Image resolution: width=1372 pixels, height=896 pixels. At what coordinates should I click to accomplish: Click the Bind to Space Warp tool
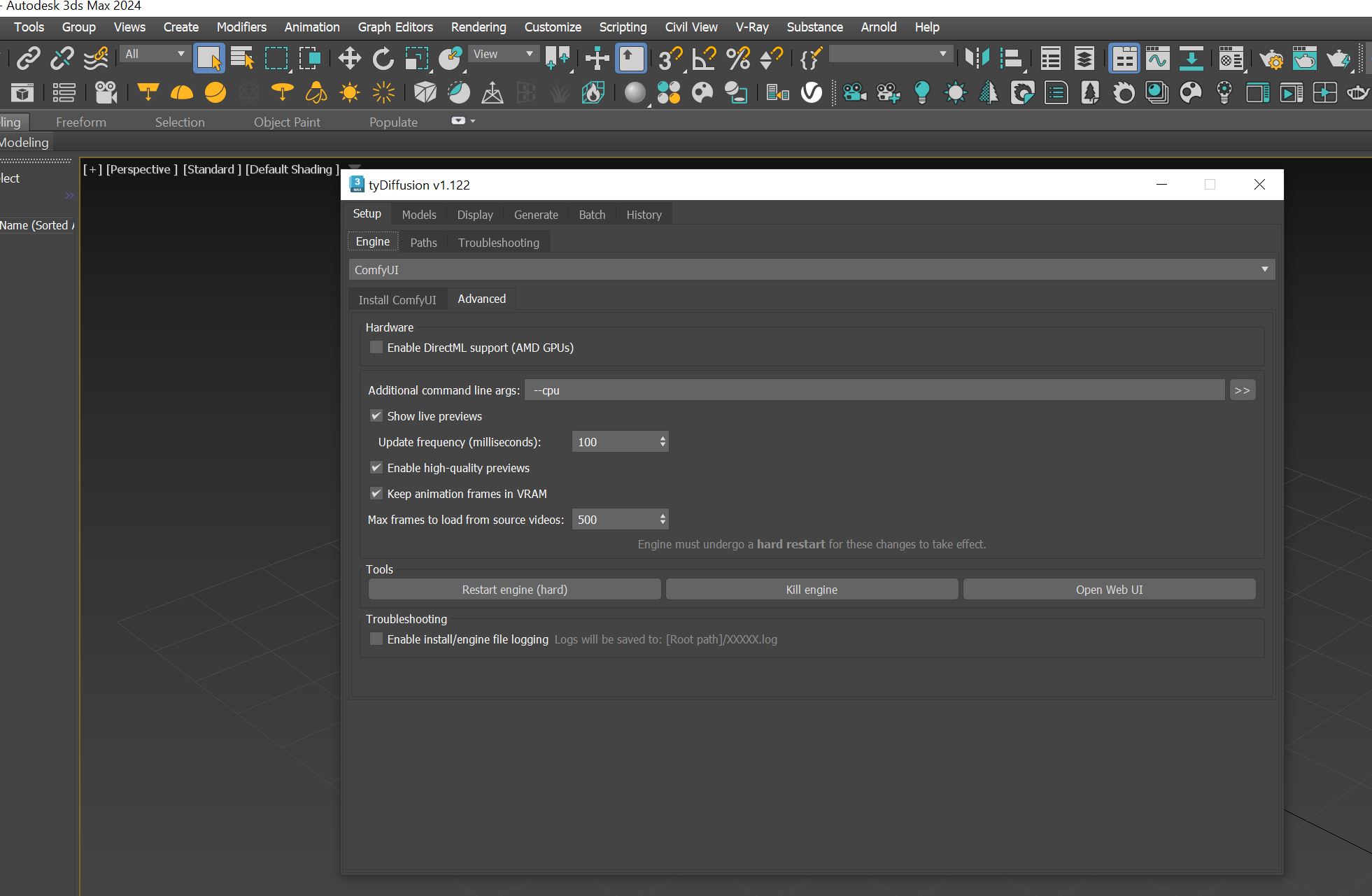(x=96, y=58)
